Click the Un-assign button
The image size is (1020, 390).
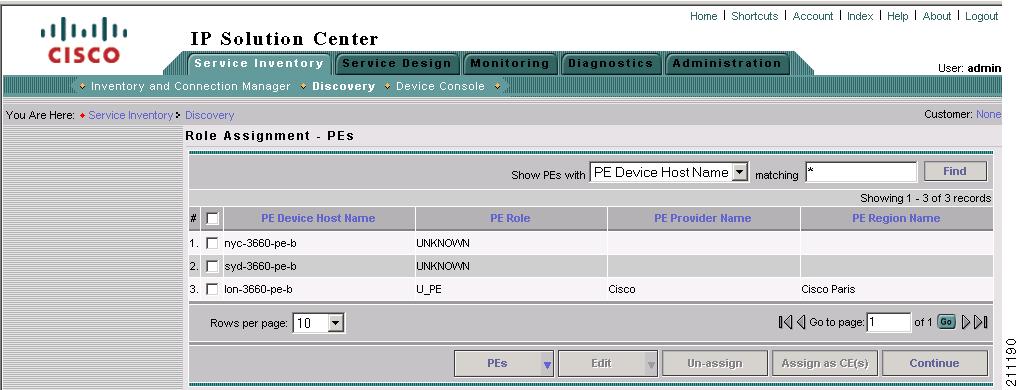click(x=715, y=363)
